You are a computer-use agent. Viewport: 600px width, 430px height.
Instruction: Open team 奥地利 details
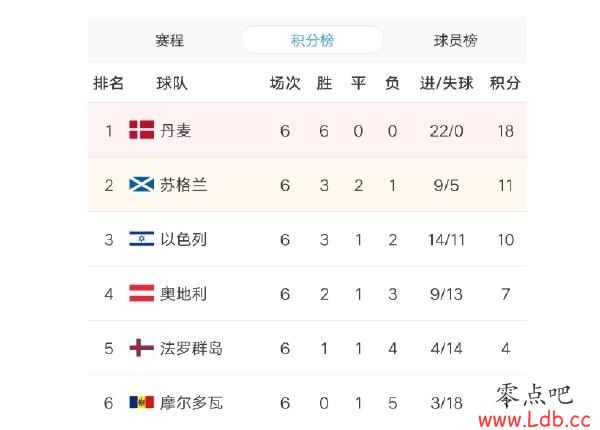(183, 294)
